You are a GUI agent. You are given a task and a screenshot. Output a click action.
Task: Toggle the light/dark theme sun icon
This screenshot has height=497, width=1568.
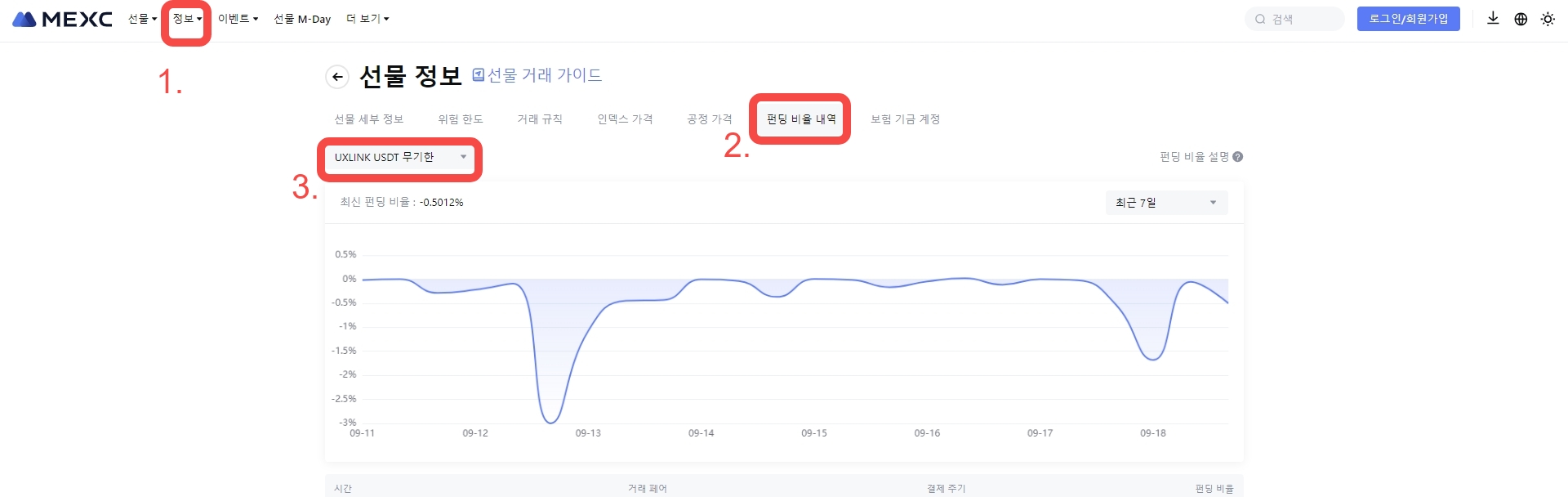(x=1548, y=19)
